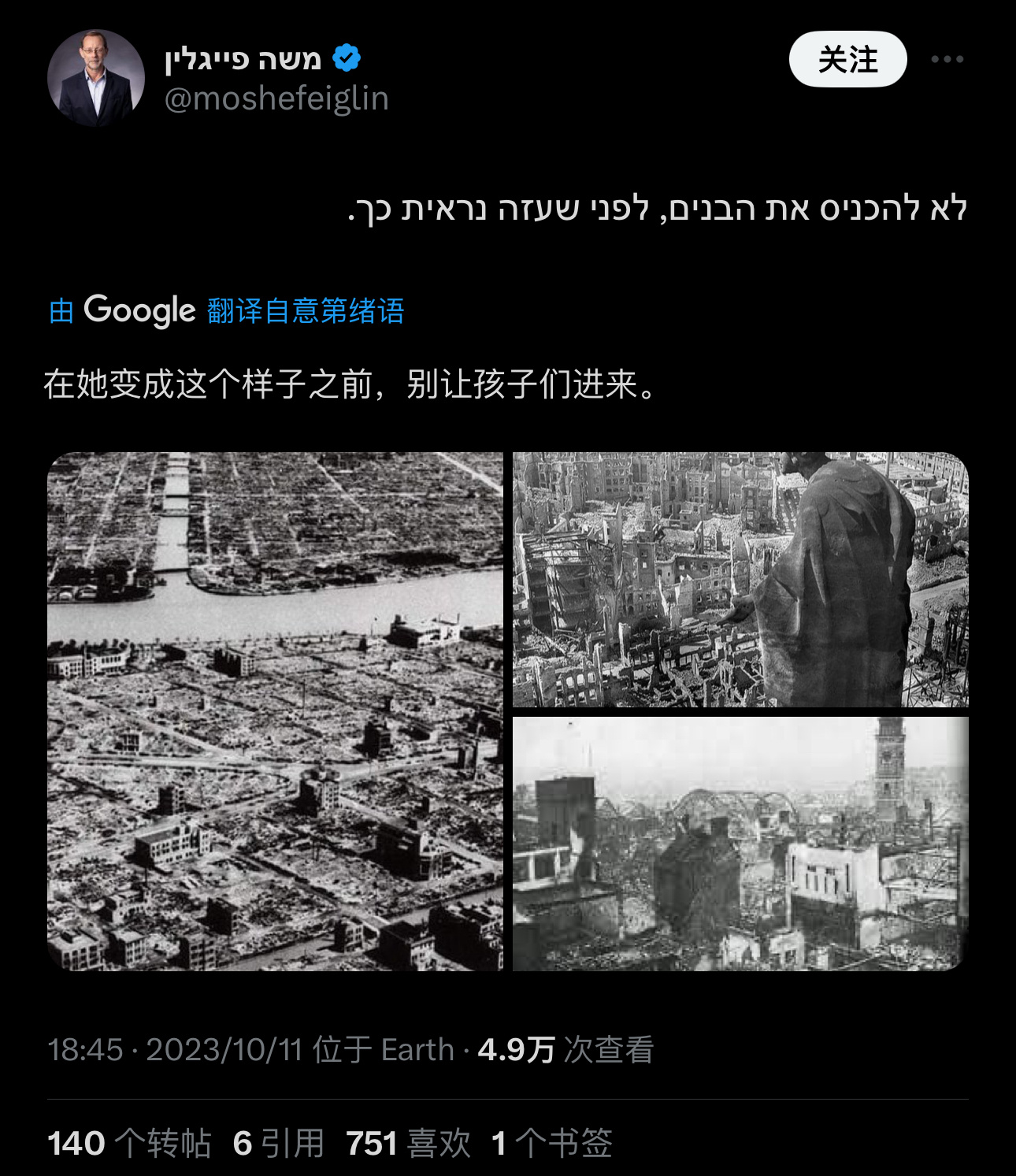The width and height of the screenshot is (1016, 1176).
Task: Click the translated Chinese tweet text
Action: [x=350, y=384]
